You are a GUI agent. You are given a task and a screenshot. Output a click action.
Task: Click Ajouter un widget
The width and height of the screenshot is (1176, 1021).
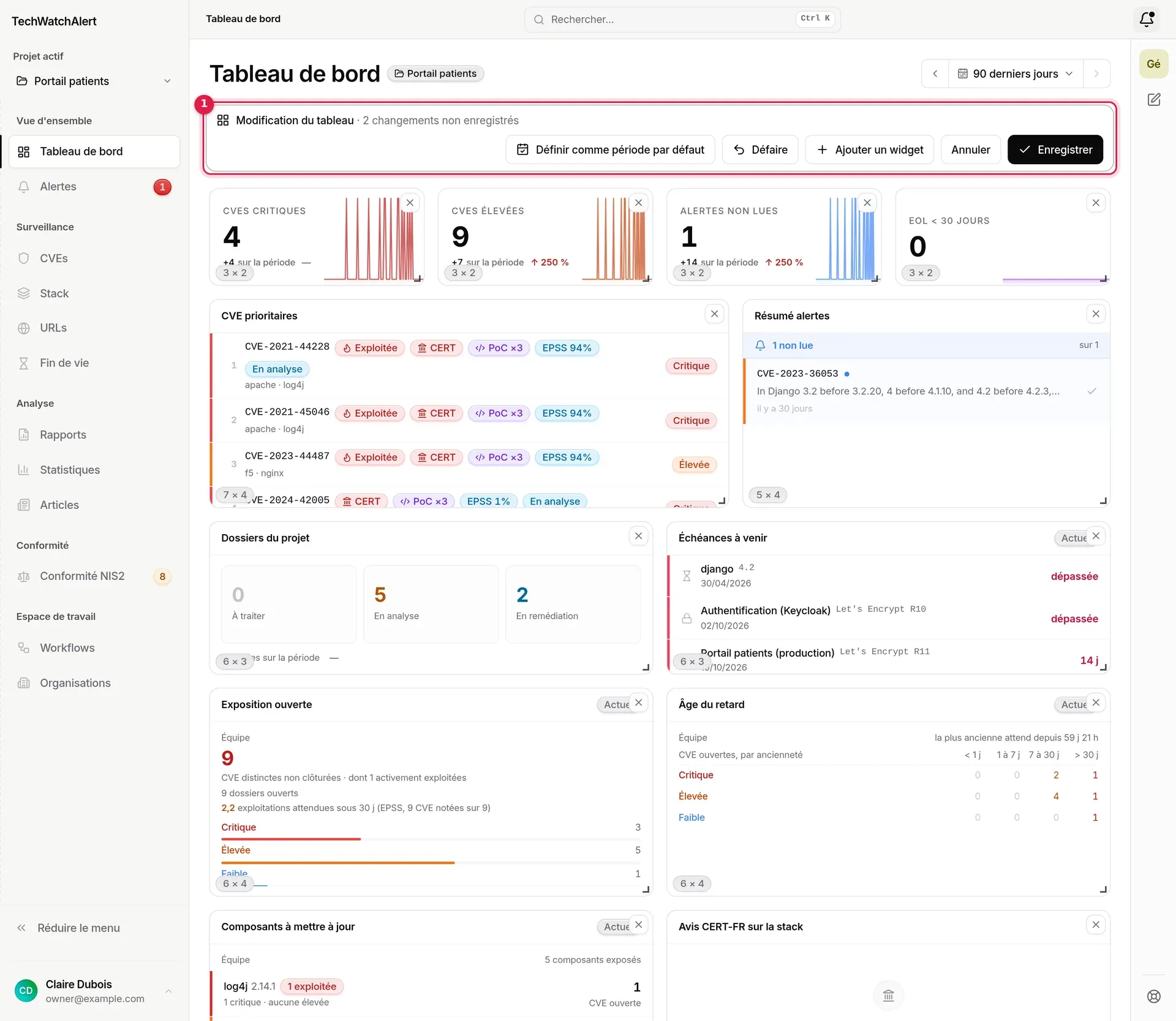(870, 149)
